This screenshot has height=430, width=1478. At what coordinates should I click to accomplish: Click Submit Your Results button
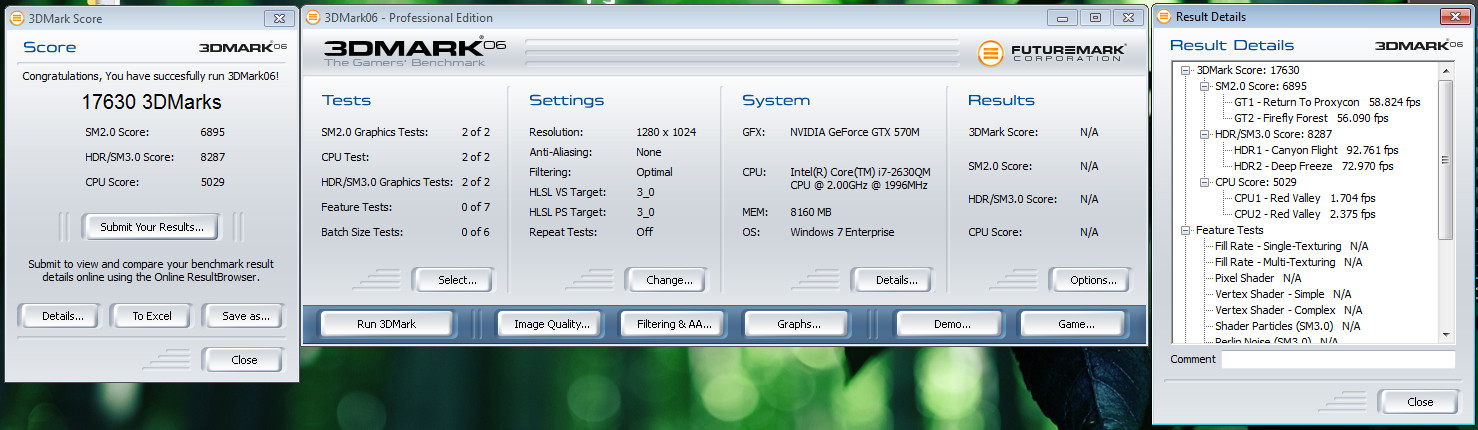(151, 227)
